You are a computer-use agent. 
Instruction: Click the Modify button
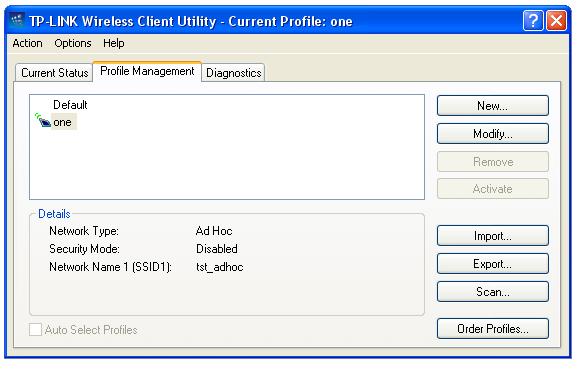492,133
